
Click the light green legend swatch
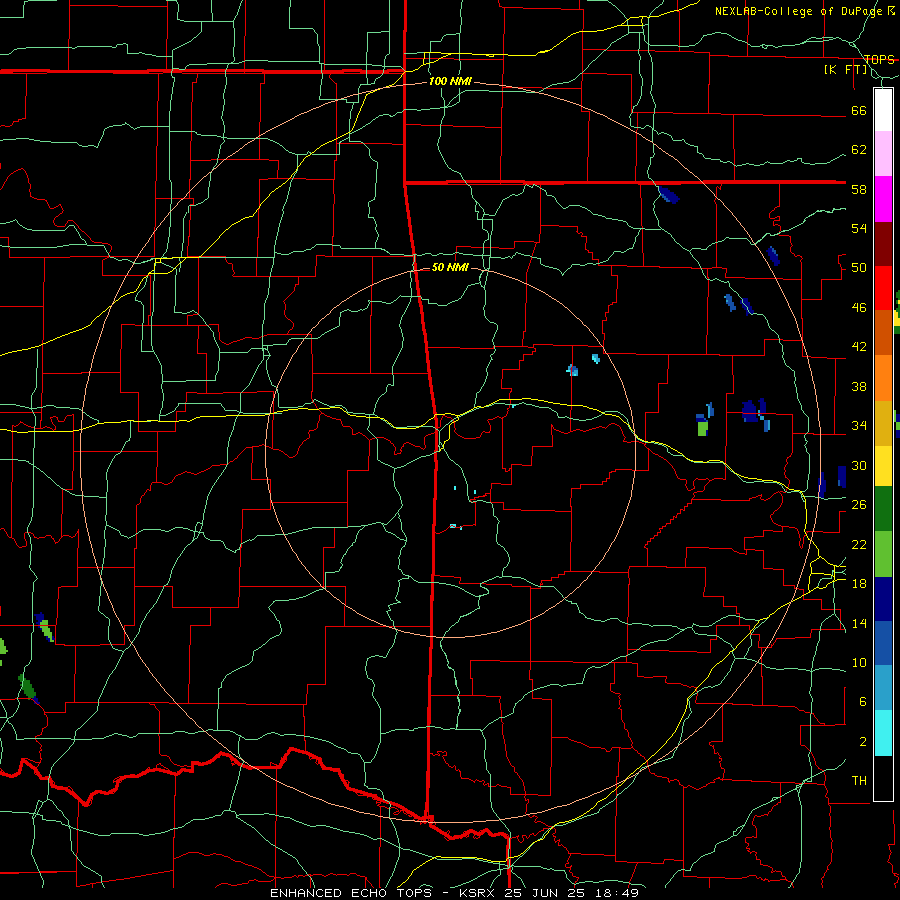(883, 554)
